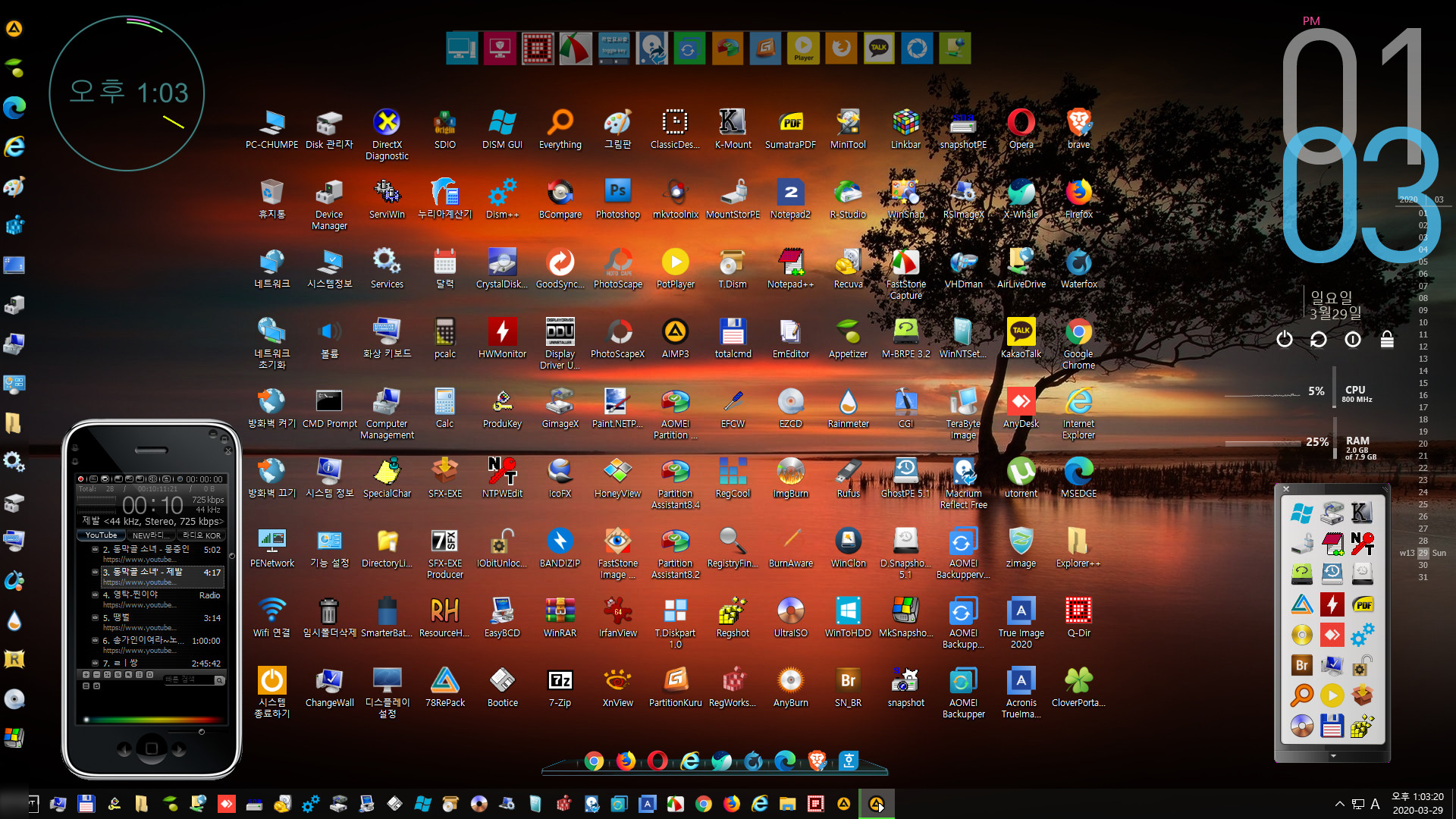Close the launcher panel with its X
The image size is (1456, 819).
click(x=1286, y=489)
